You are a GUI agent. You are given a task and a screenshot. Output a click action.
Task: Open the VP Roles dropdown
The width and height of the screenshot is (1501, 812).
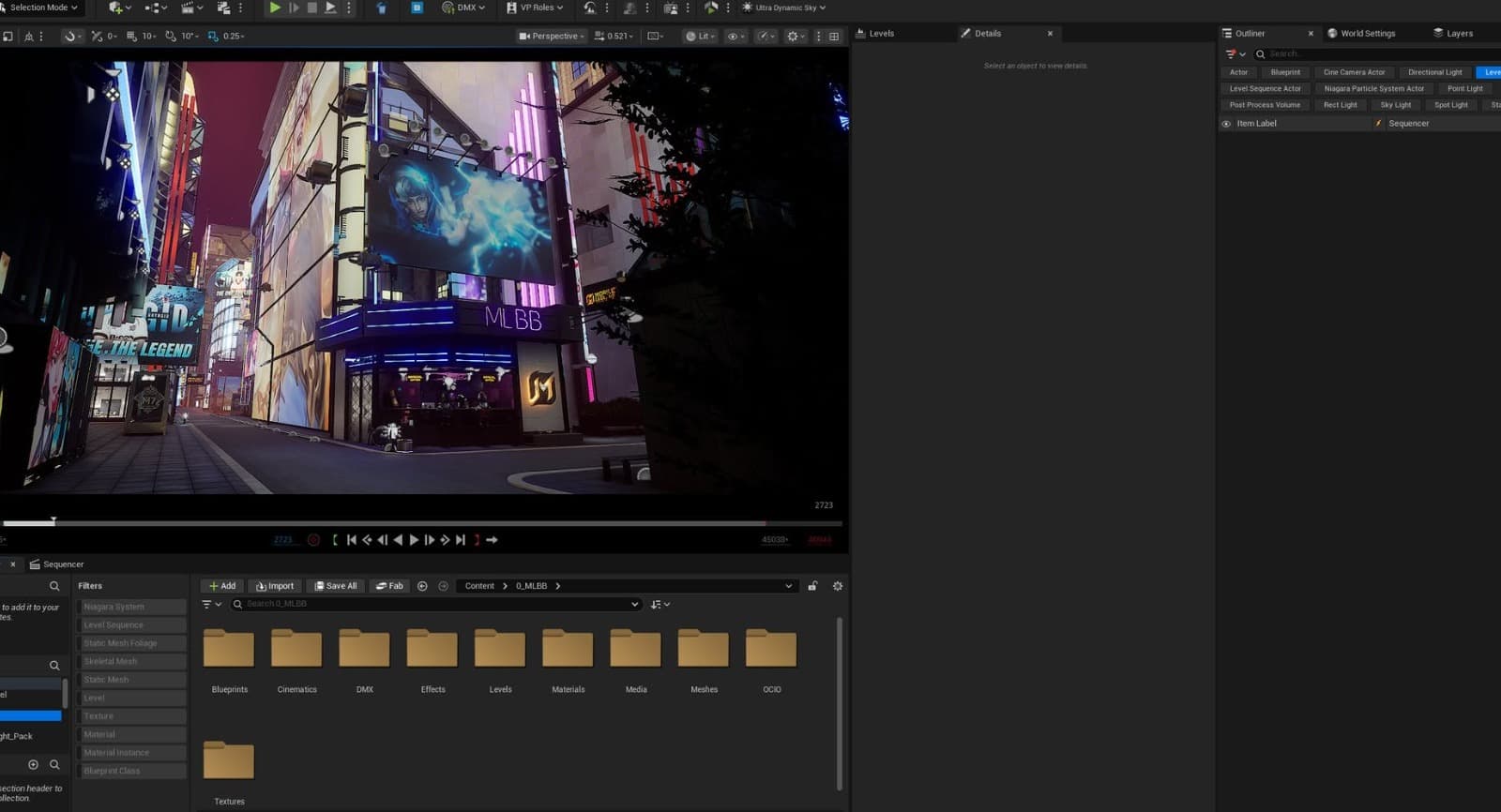pyautogui.click(x=535, y=8)
